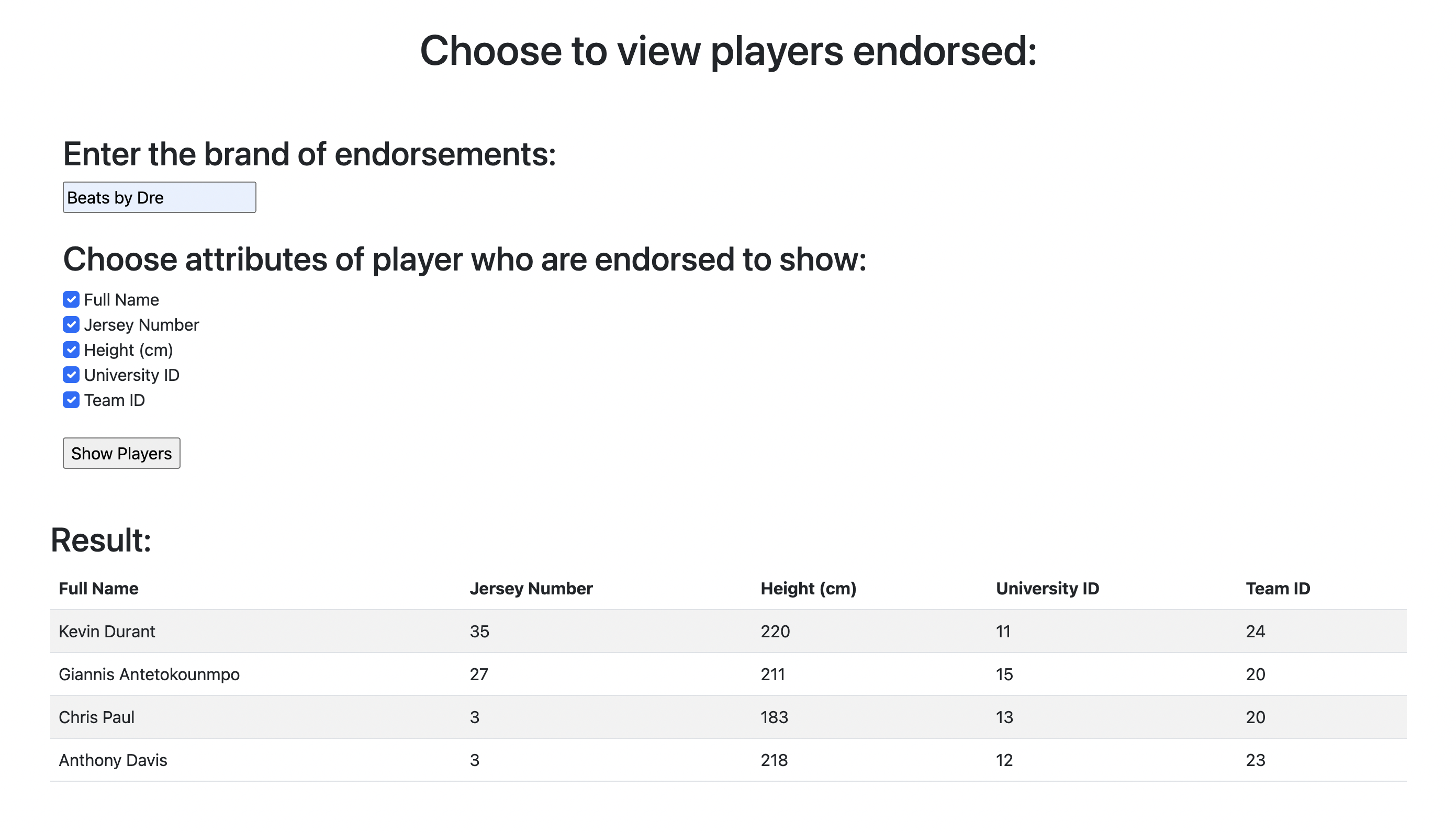Viewport: 1456px width, 833px height.
Task: Toggle the Team ID checkbox
Action: pyautogui.click(x=71, y=400)
